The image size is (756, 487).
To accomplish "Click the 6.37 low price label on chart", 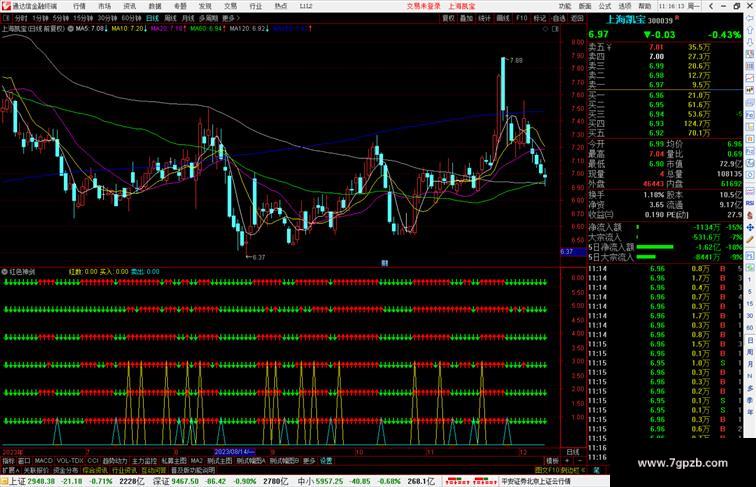I will coord(259,257).
